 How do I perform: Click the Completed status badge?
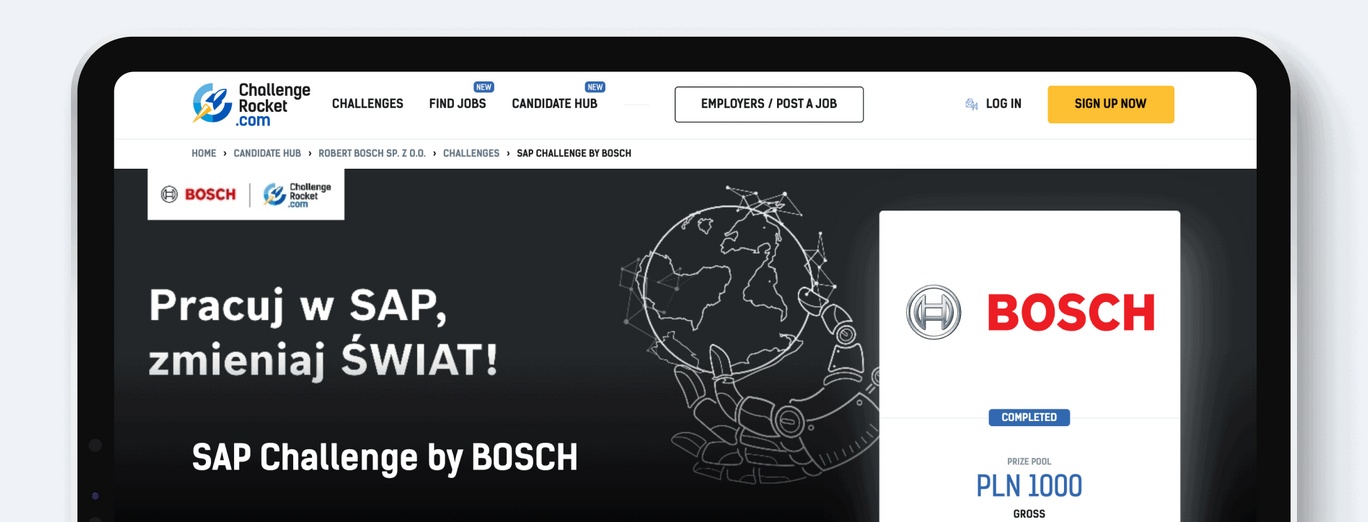coord(1029,417)
